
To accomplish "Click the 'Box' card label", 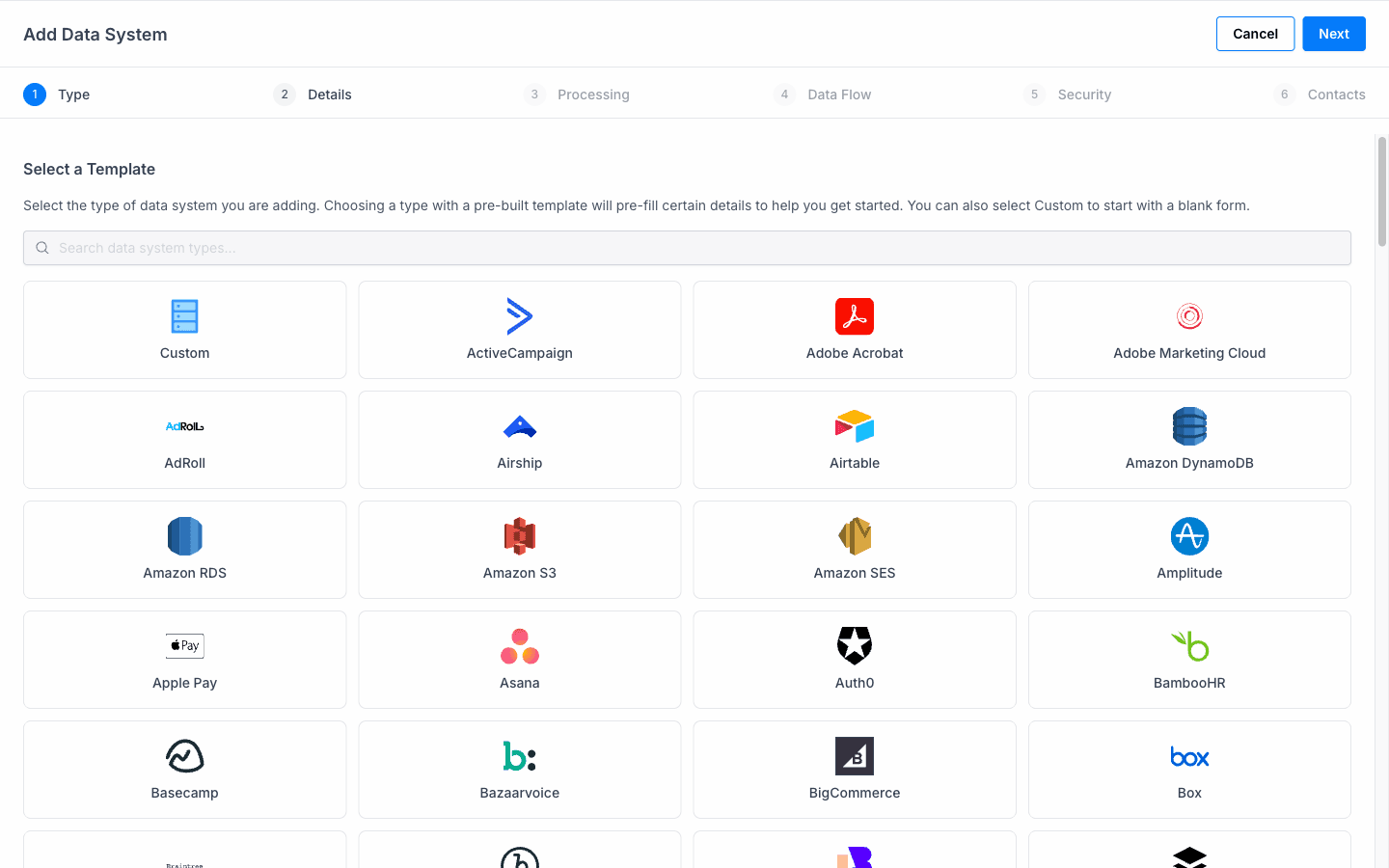I will [1189, 793].
